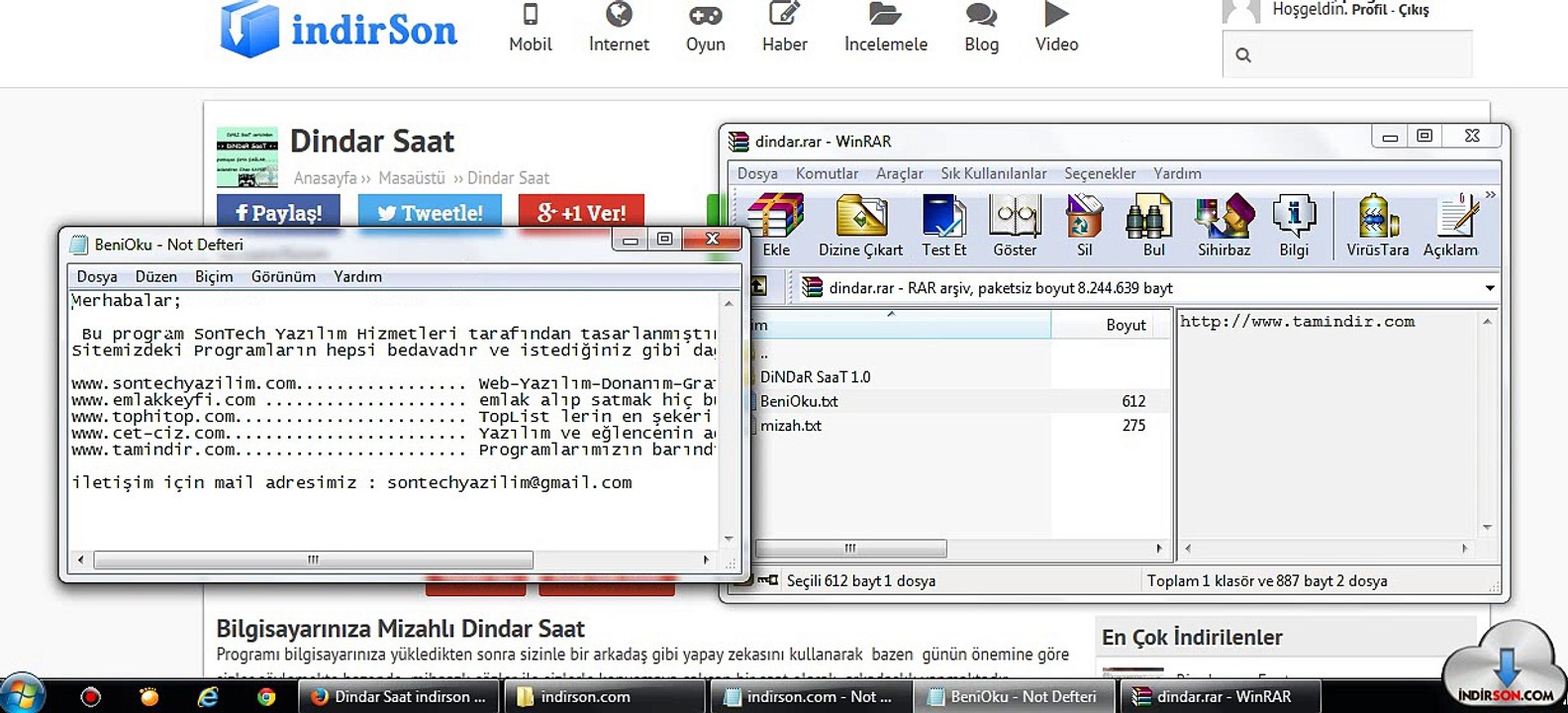The image size is (1568, 713).
Task: Open the Oyun games category
Action: click(706, 29)
